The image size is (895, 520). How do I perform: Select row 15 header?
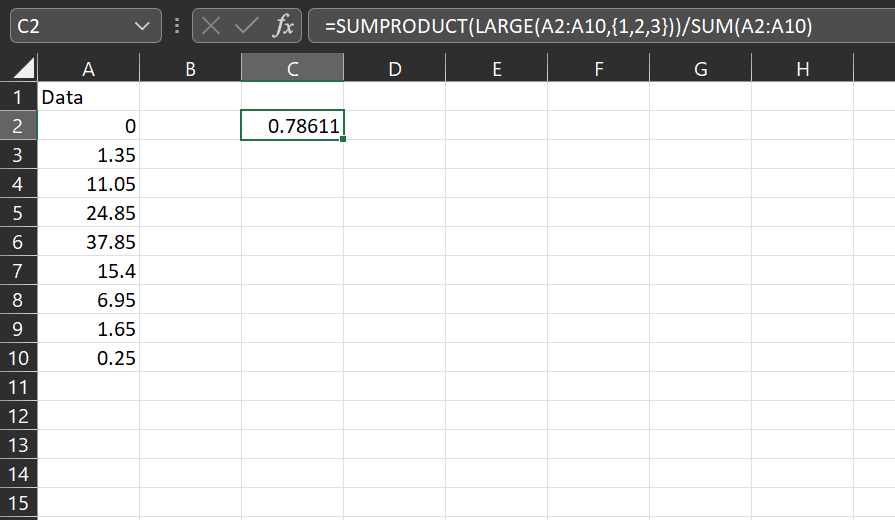(x=18, y=503)
